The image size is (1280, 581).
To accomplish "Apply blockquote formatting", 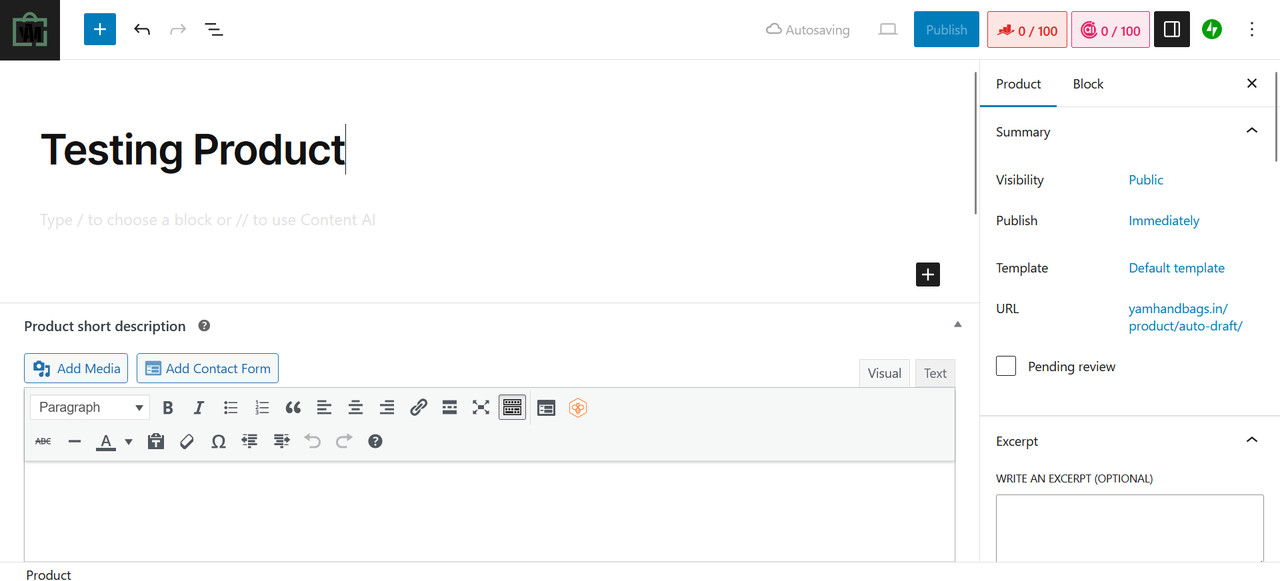I will click(293, 407).
